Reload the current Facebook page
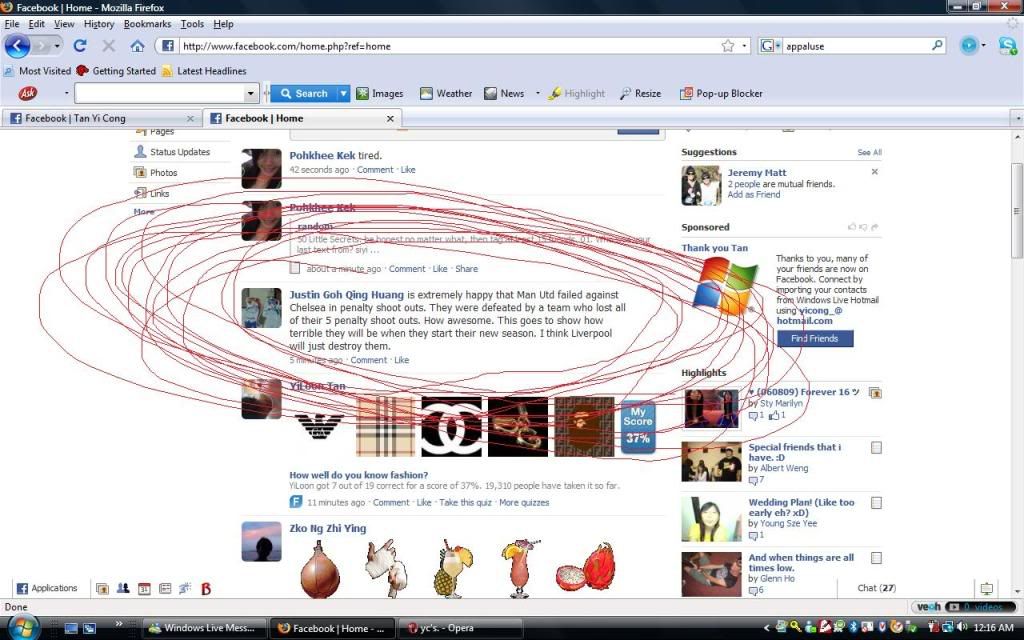This screenshot has height=640, width=1024. pyautogui.click(x=80, y=46)
